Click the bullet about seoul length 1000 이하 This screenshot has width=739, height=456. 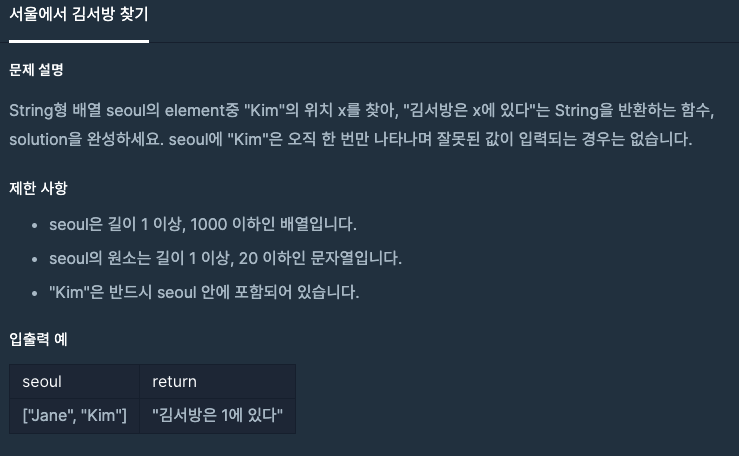[202, 223]
